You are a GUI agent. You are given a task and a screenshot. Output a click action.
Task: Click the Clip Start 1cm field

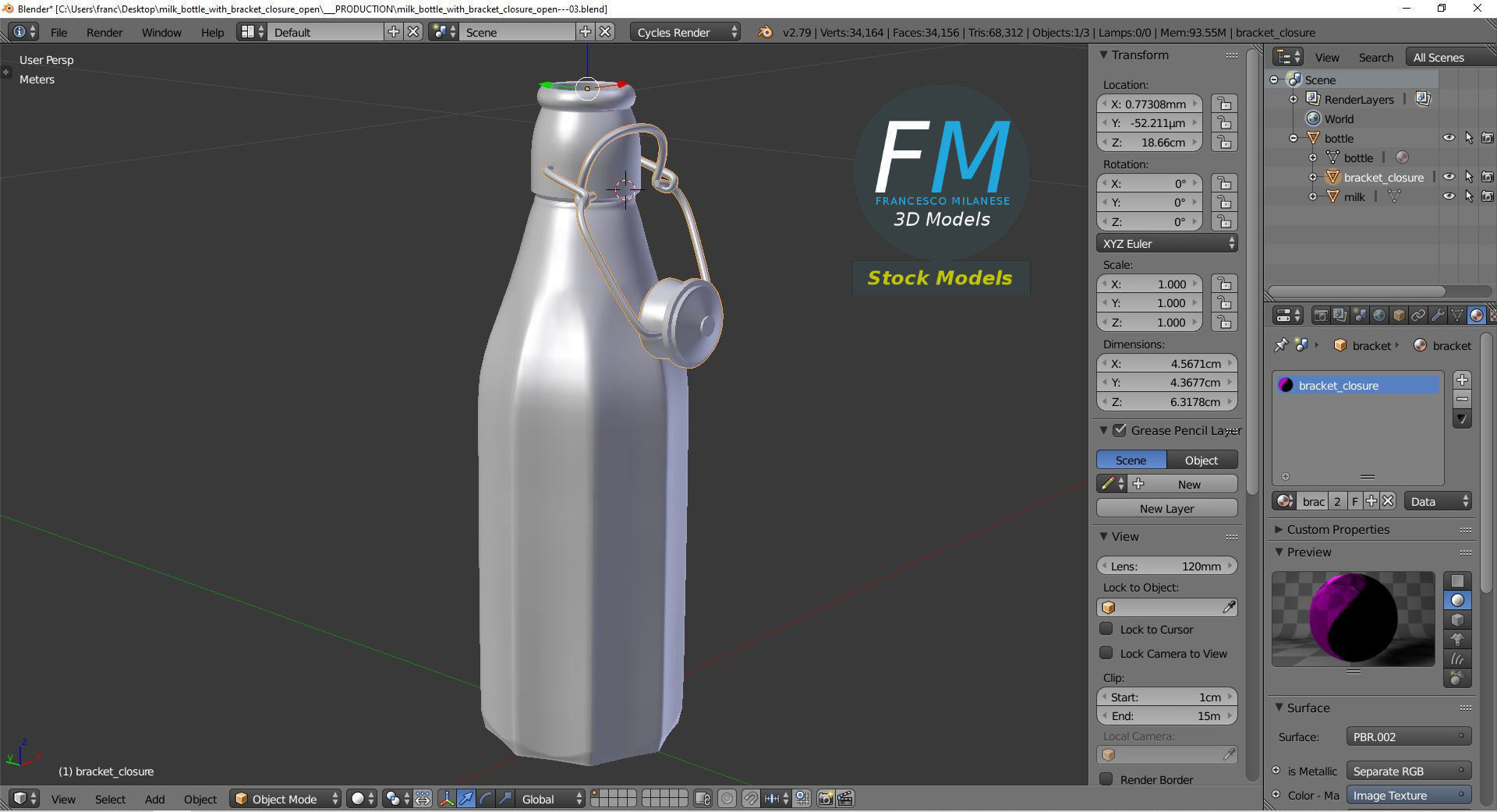coord(1166,697)
